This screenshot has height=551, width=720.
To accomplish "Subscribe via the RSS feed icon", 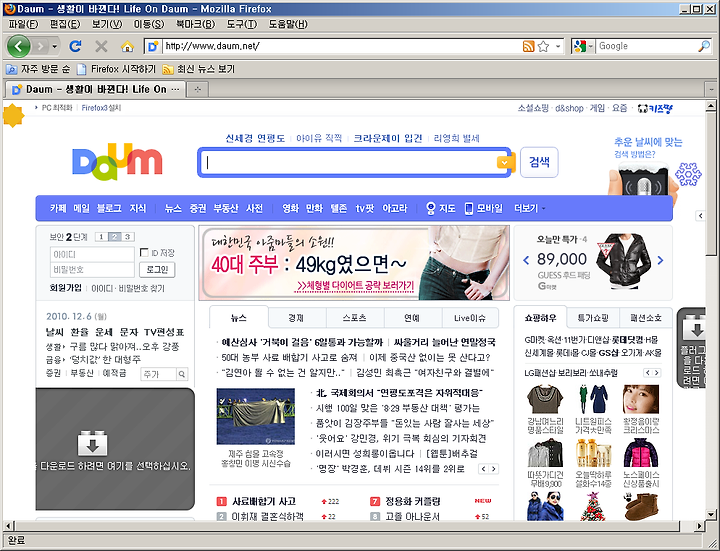I will tap(529, 46).
